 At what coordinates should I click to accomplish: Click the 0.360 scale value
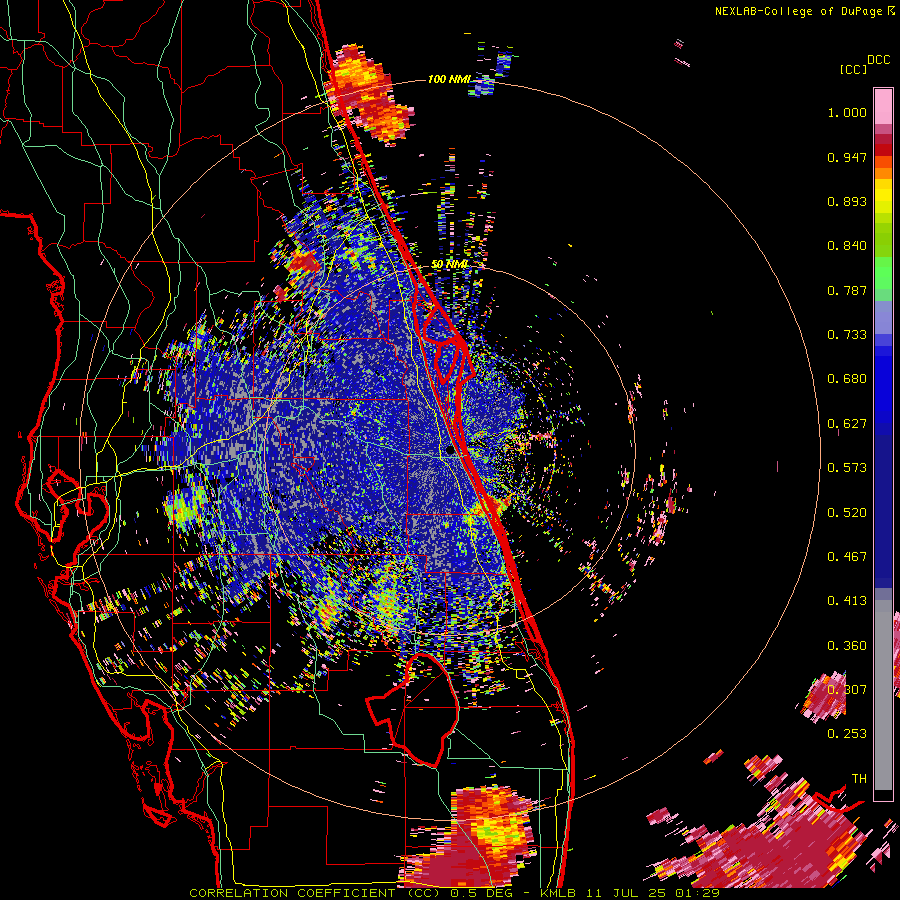tap(847, 646)
